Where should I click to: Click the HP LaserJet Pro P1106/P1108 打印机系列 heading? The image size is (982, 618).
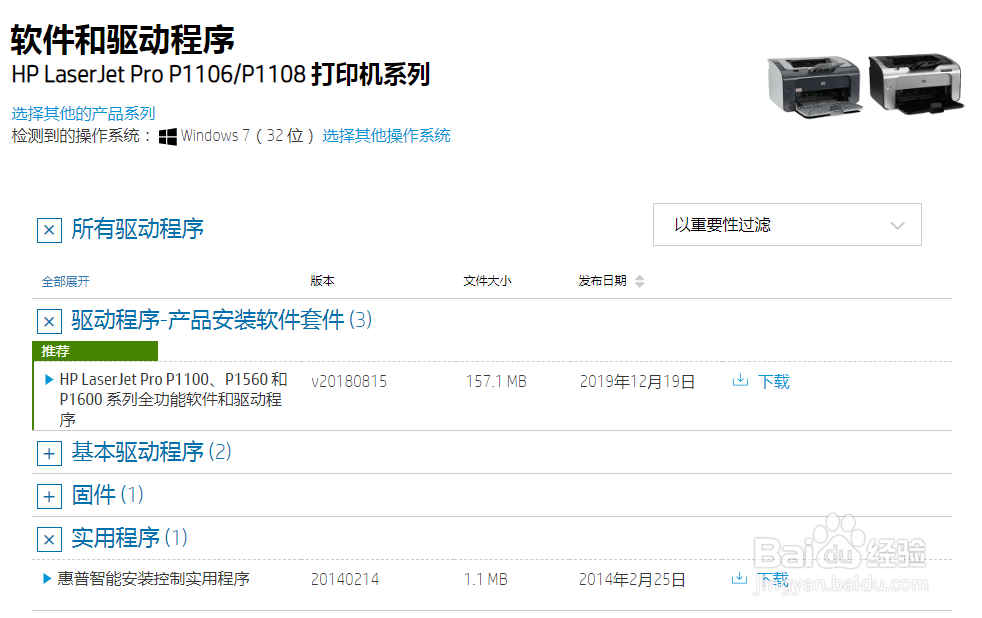coord(221,75)
